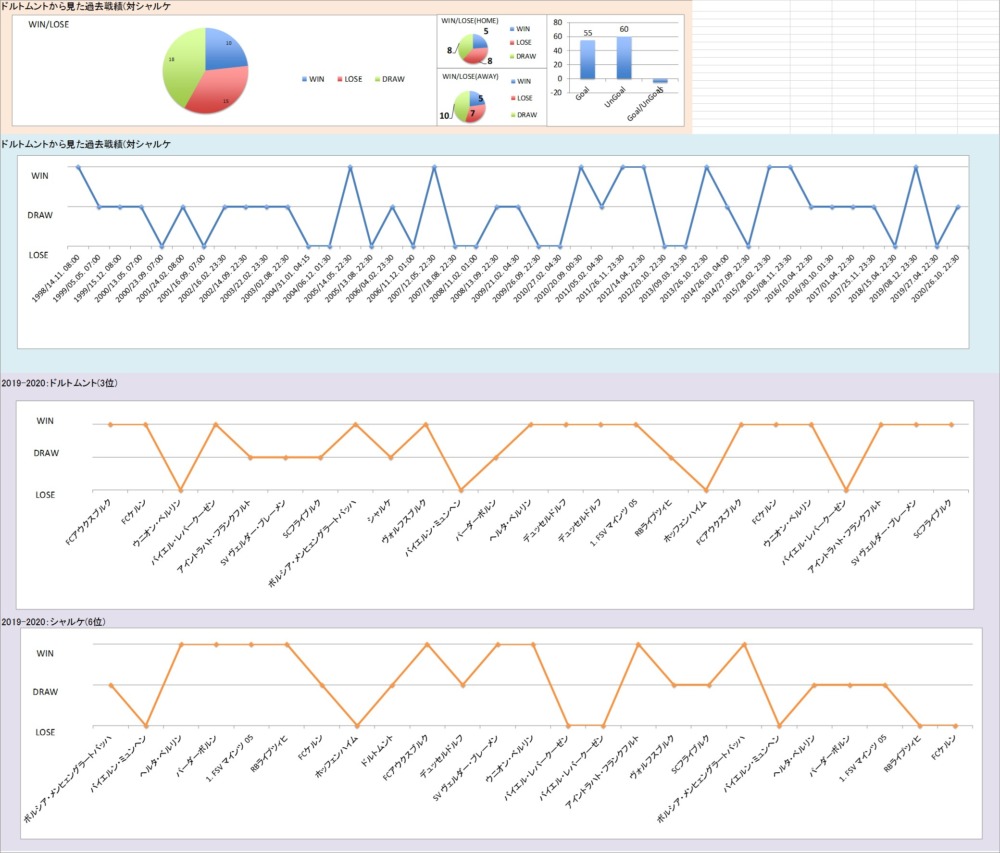The height and width of the screenshot is (853, 1000).
Task: Click the "WIN/LOSE(HOME)" chart title
Action: [x=470, y=20]
